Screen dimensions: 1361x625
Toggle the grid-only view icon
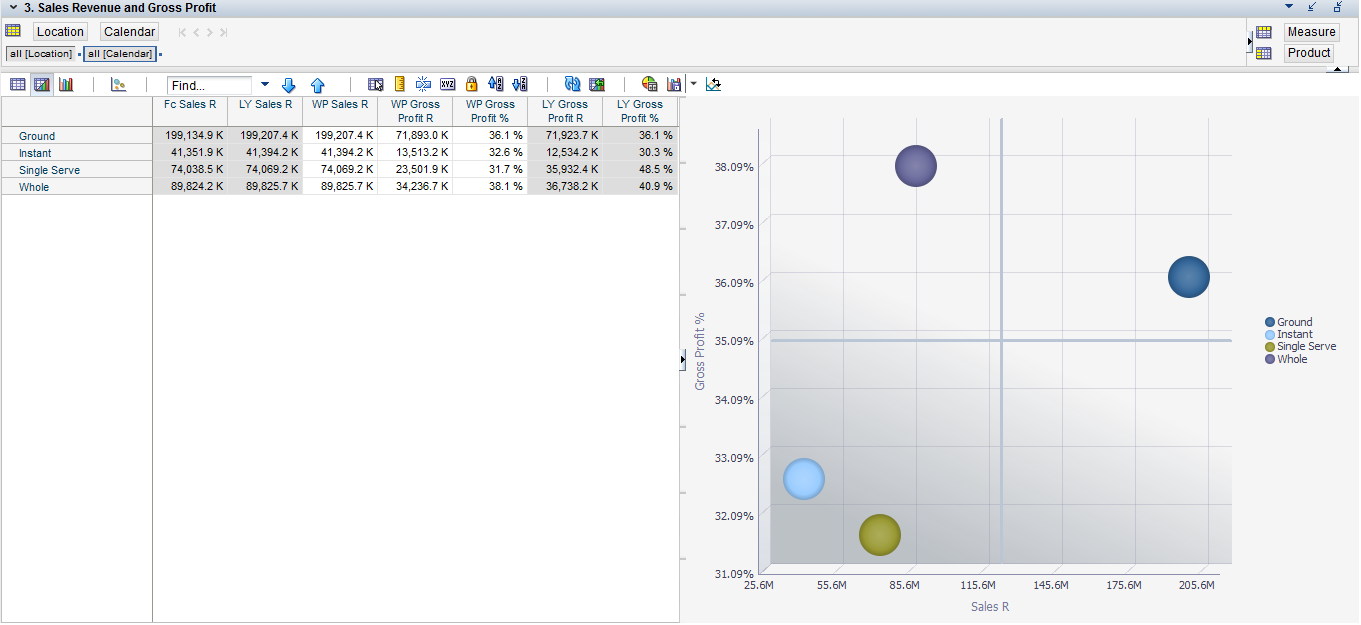(x=17, y=84)
